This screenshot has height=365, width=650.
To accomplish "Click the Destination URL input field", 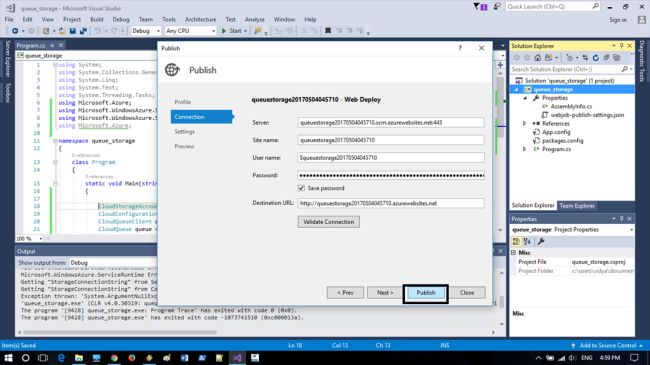I will tap(390, 203).
